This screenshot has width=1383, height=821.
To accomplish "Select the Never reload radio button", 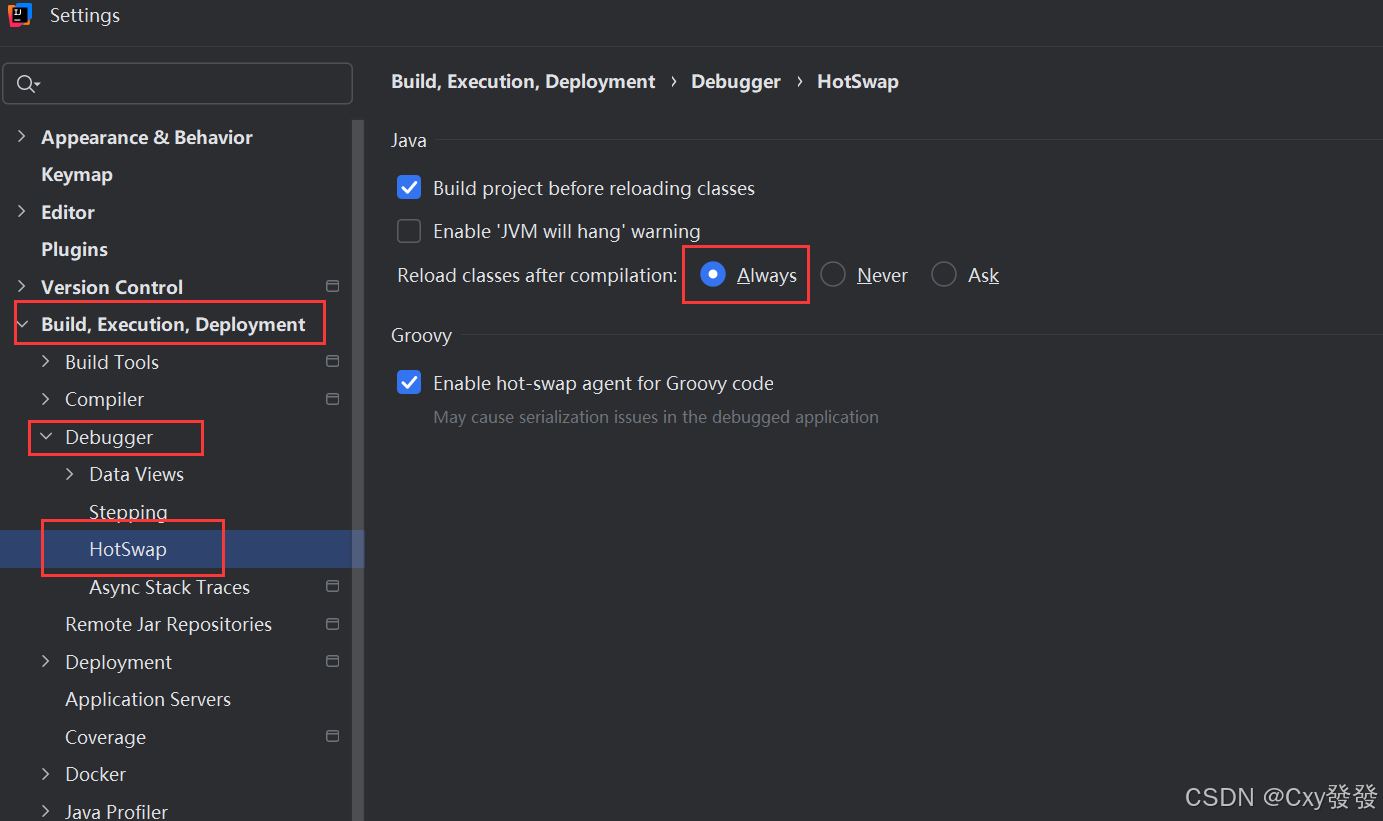I will click(x=833, y=274).
